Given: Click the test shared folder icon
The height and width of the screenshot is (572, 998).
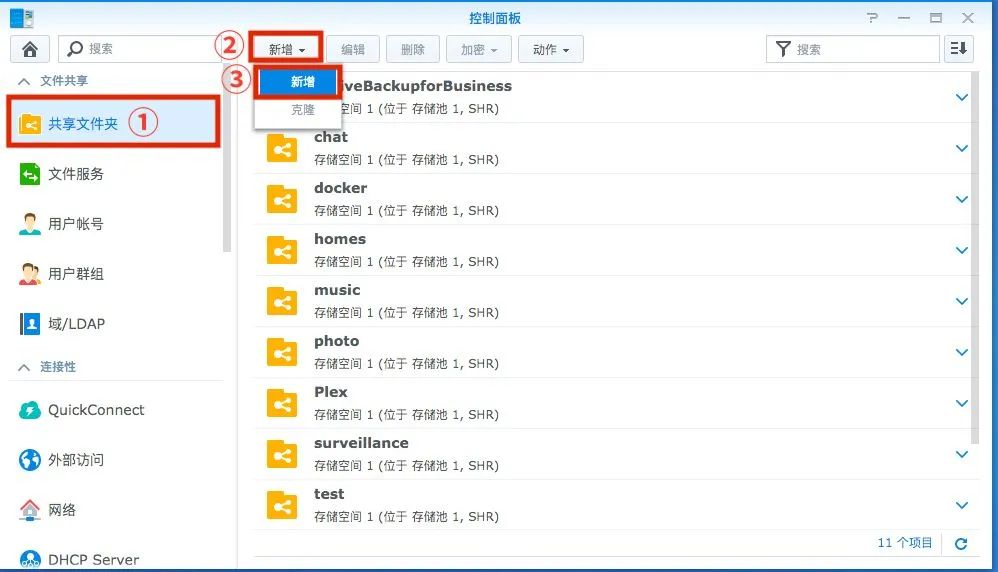Looking at the screenshot, I should 282,505.
